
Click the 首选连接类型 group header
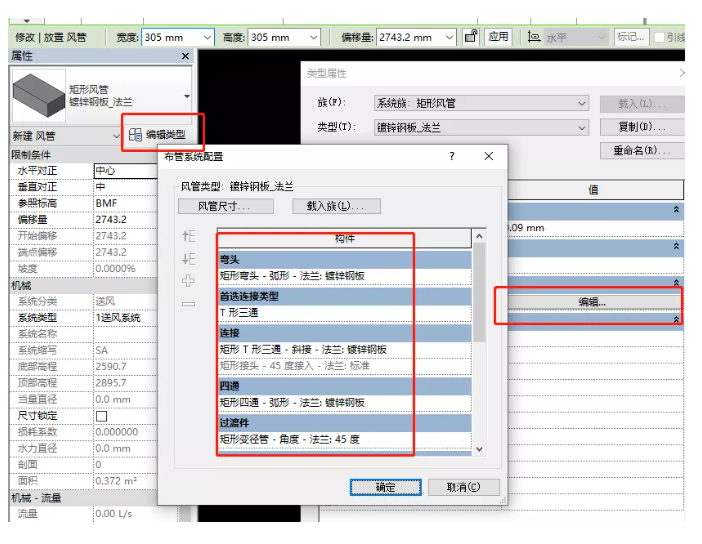point(344,296)
